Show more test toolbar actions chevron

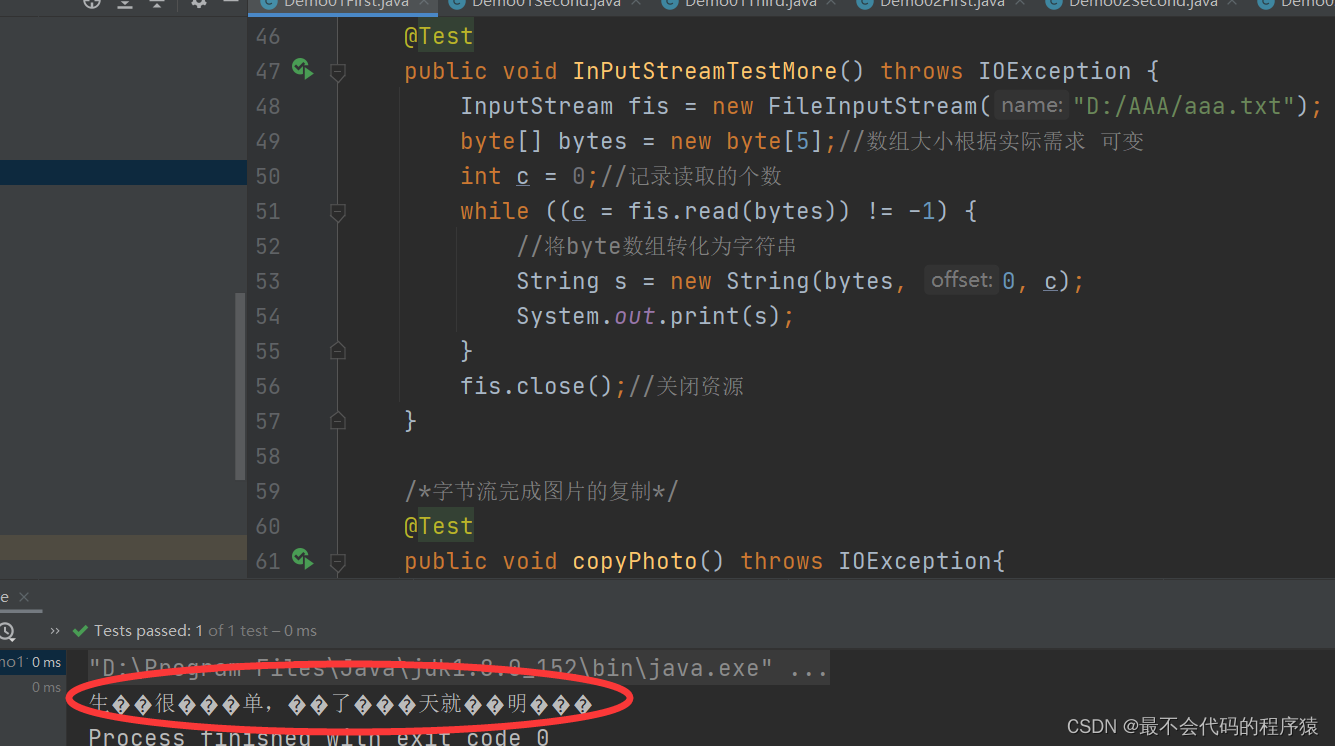tap(55, 631)
